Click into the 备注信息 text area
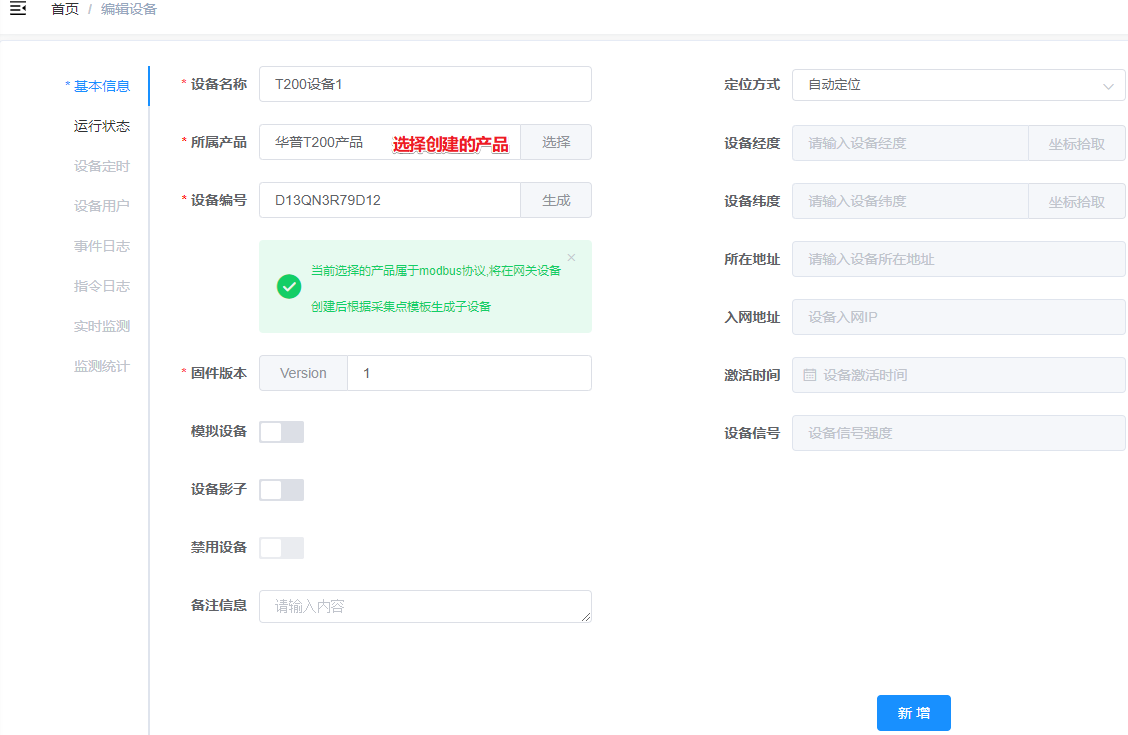The height and width of the screenshot is (735, 1128). (425, 606)
